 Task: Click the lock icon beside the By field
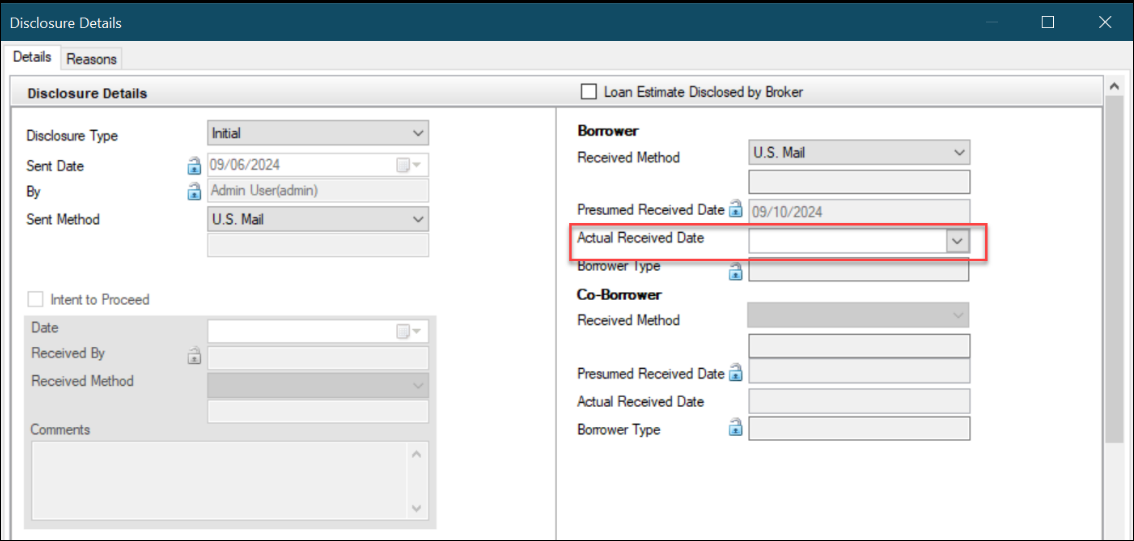194,192
